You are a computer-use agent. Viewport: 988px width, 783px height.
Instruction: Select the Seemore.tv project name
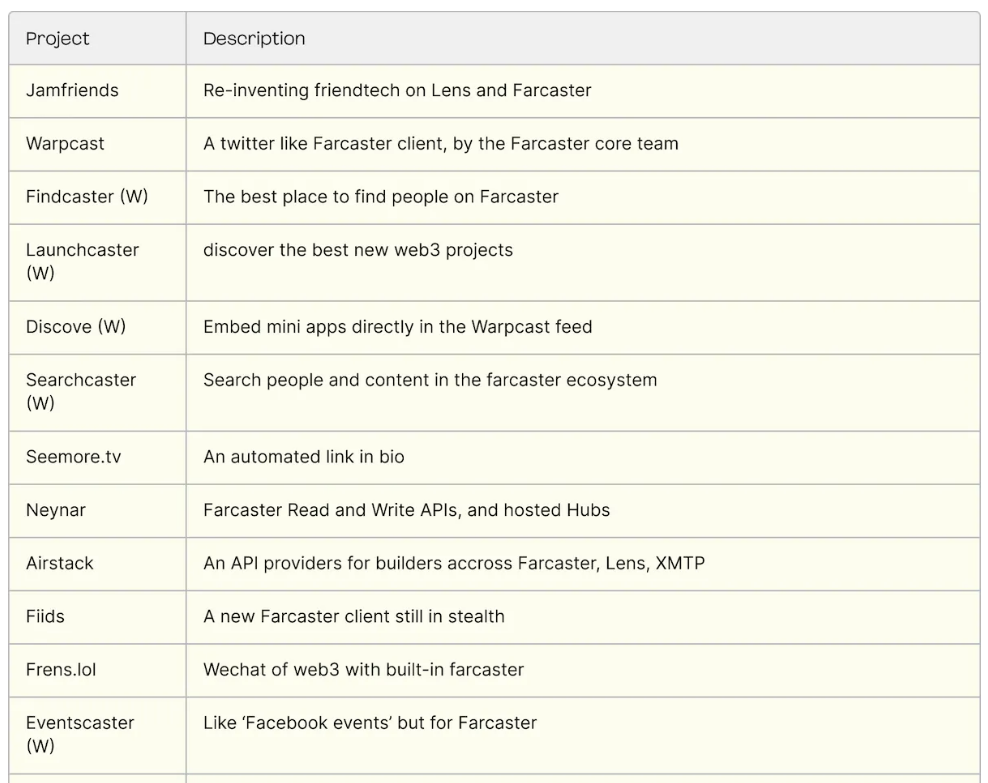(x=73, y=457)
